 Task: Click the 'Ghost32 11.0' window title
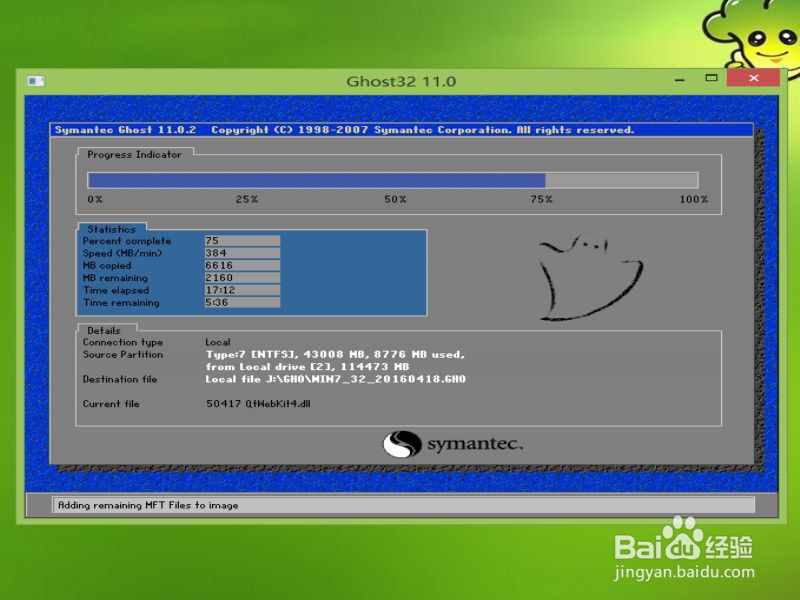[x=401, y=82]
